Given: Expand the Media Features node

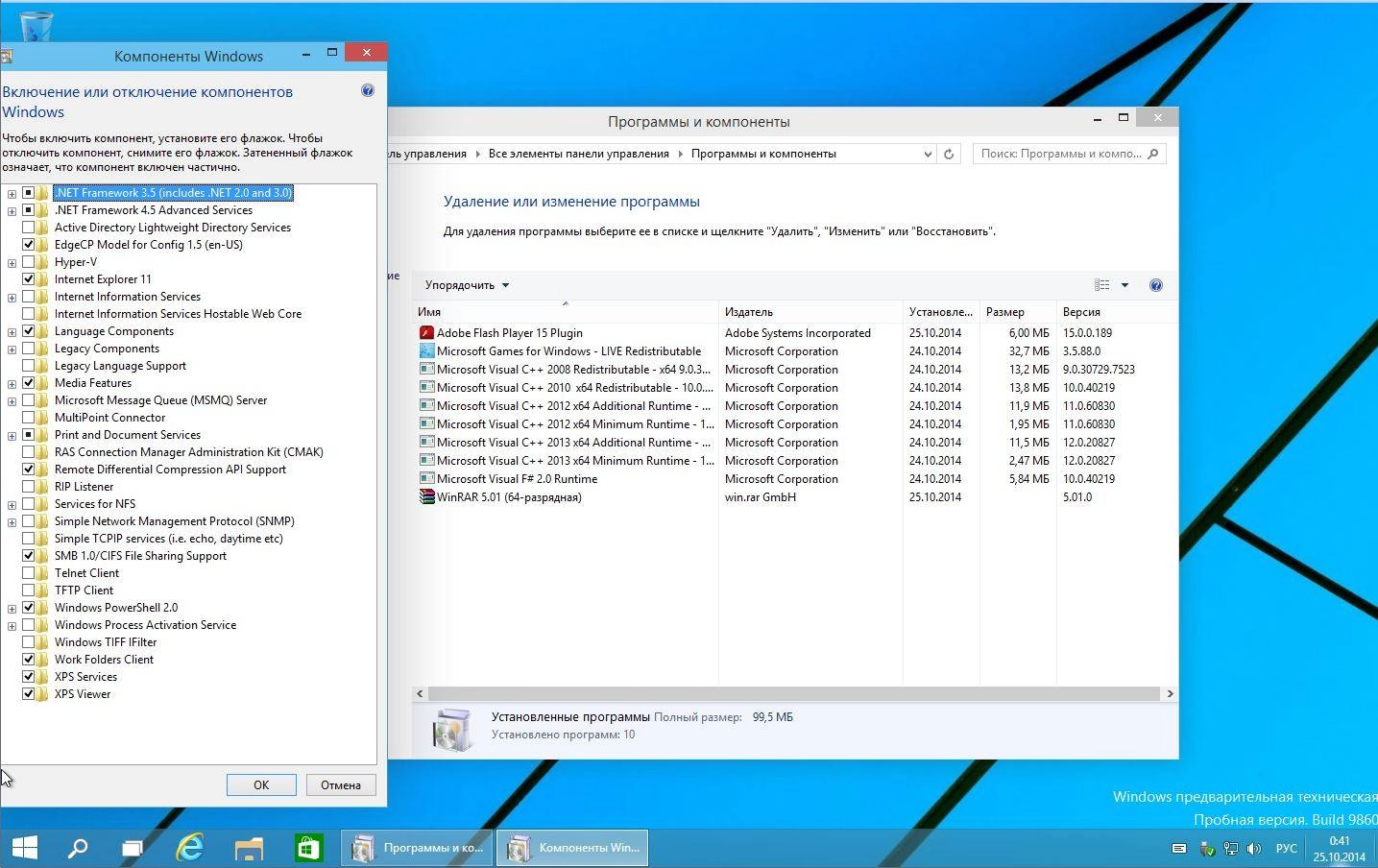Looking at the screenshot, I should (12, 383).
